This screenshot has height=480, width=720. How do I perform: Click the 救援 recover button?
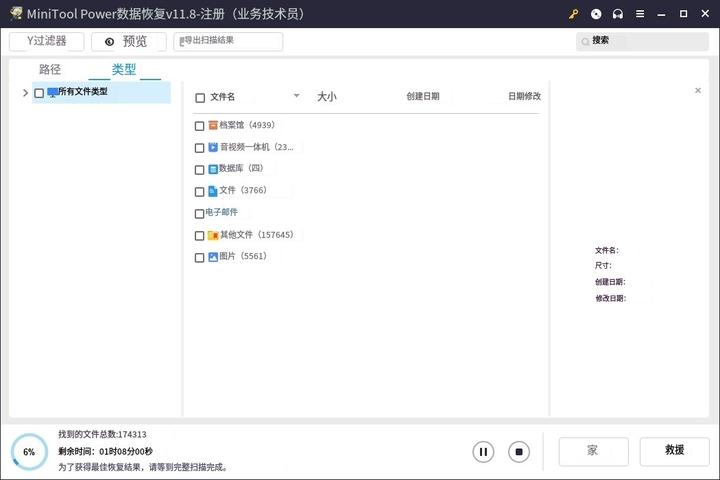pyautogui.click(x=674, y=451)
